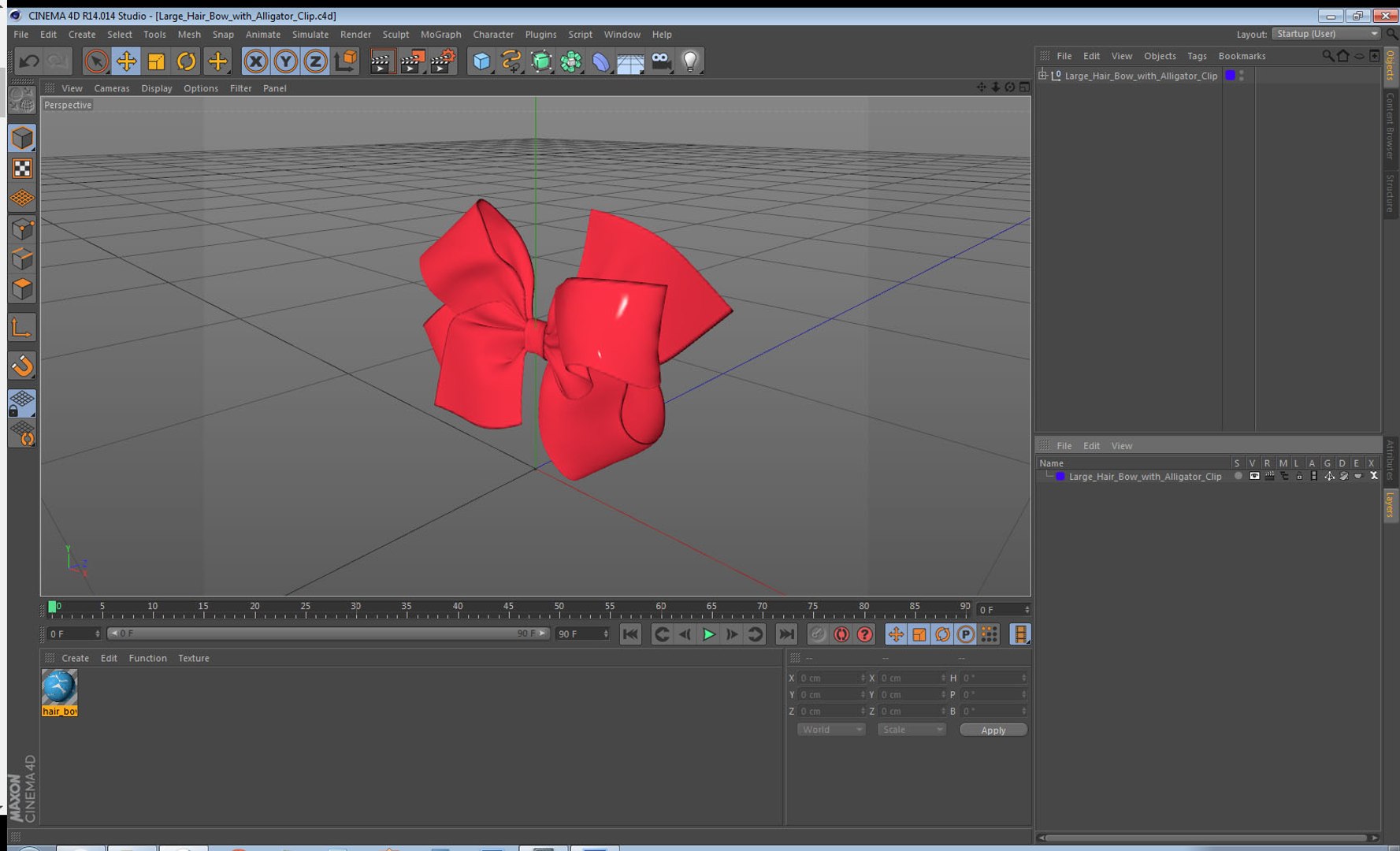Add a Cube primitive object

click(481, 61)
